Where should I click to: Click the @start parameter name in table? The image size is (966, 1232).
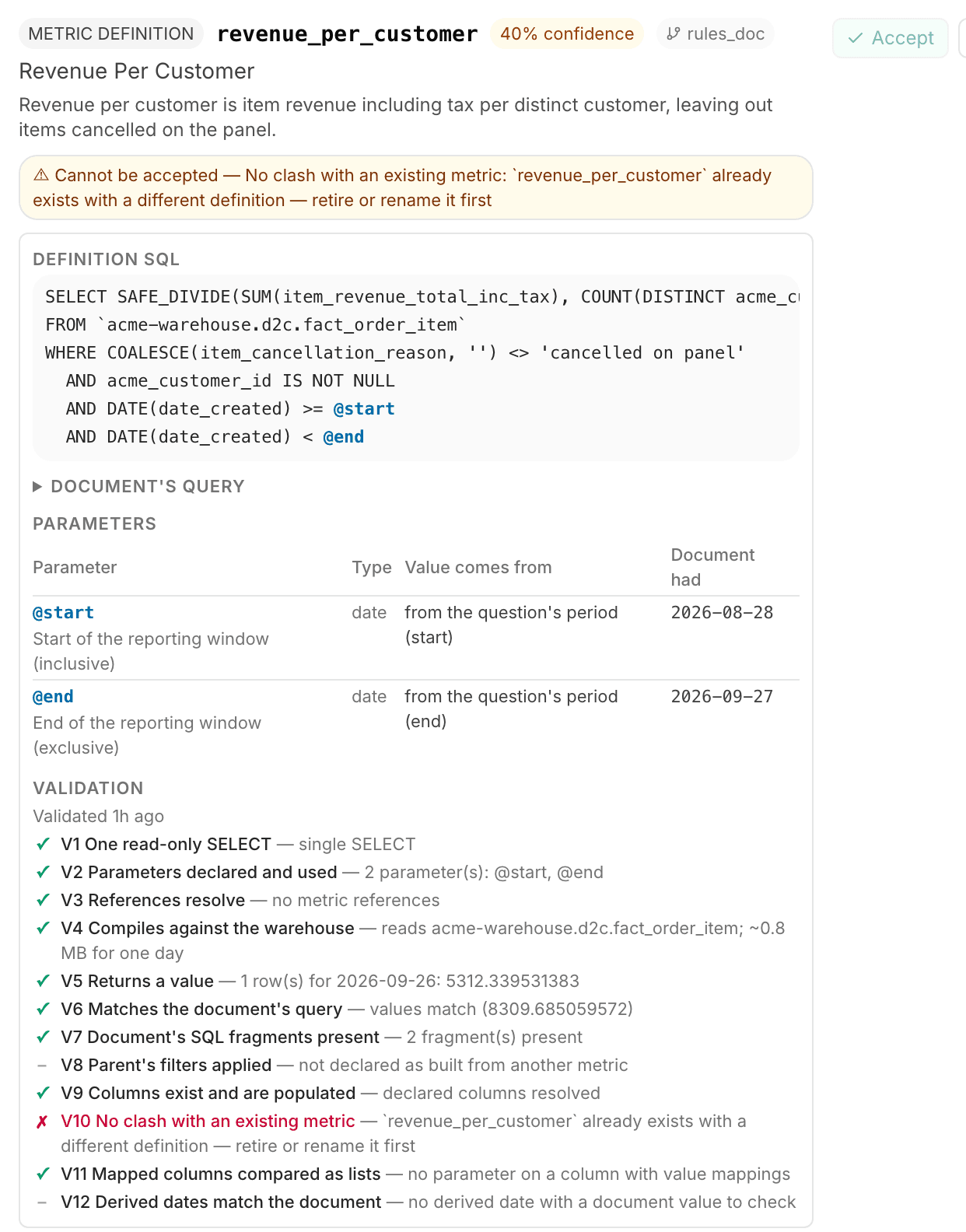tap(63, 613)
